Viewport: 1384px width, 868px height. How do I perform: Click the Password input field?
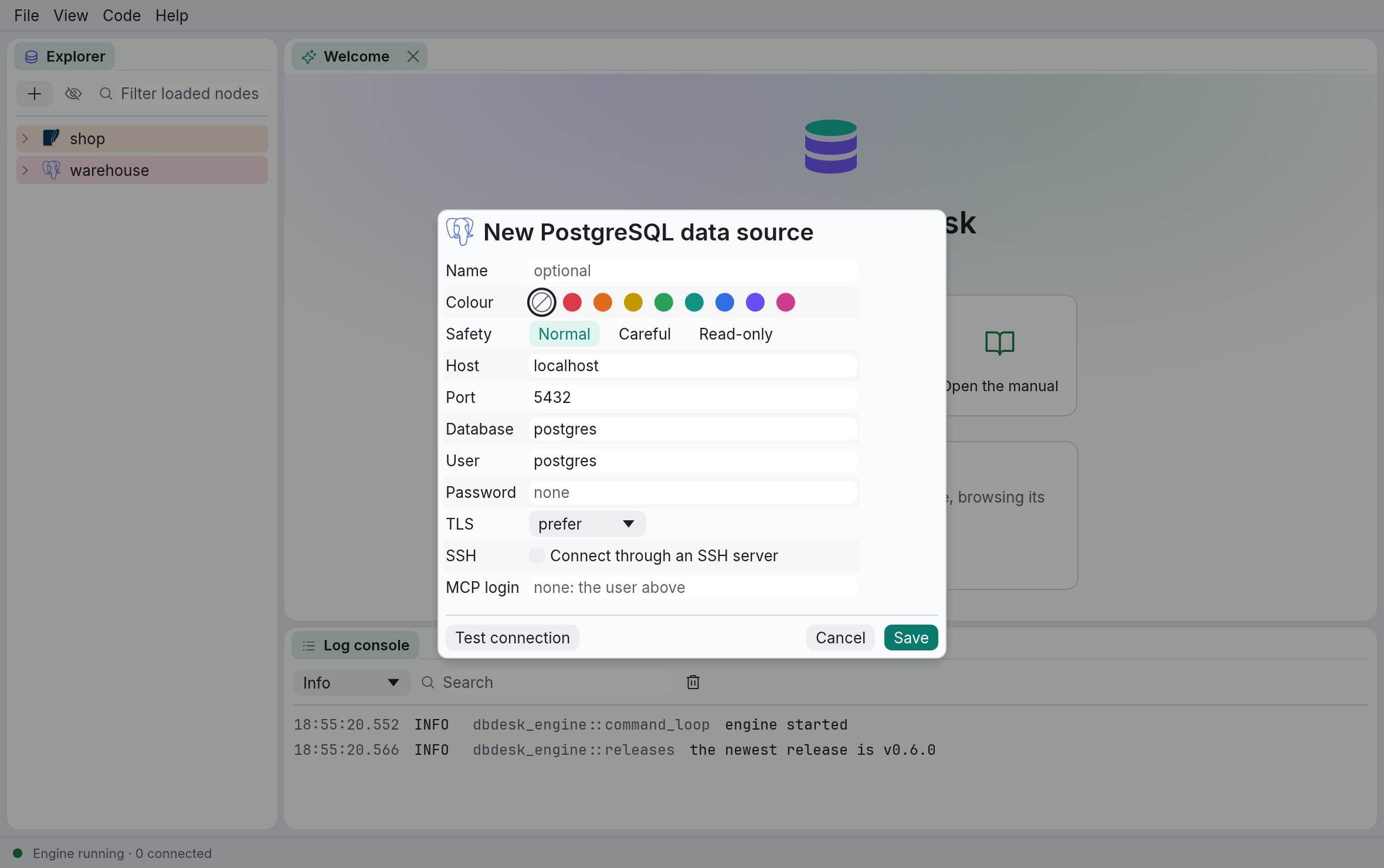point(693,492)
